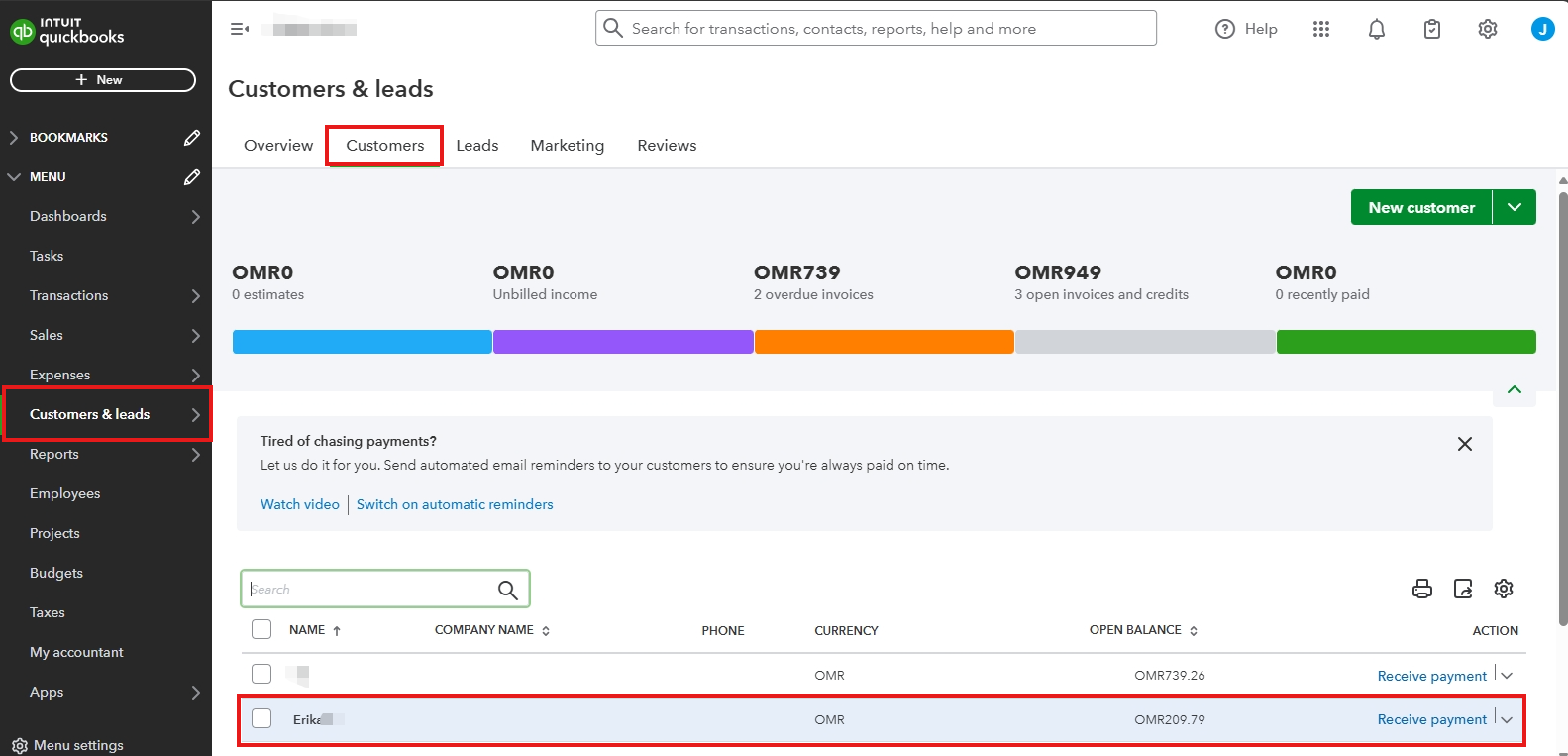Viewport: 1568px width, 756px height.
Task: Open the New customer dropdown arrow
Action: coord(1514,207)
